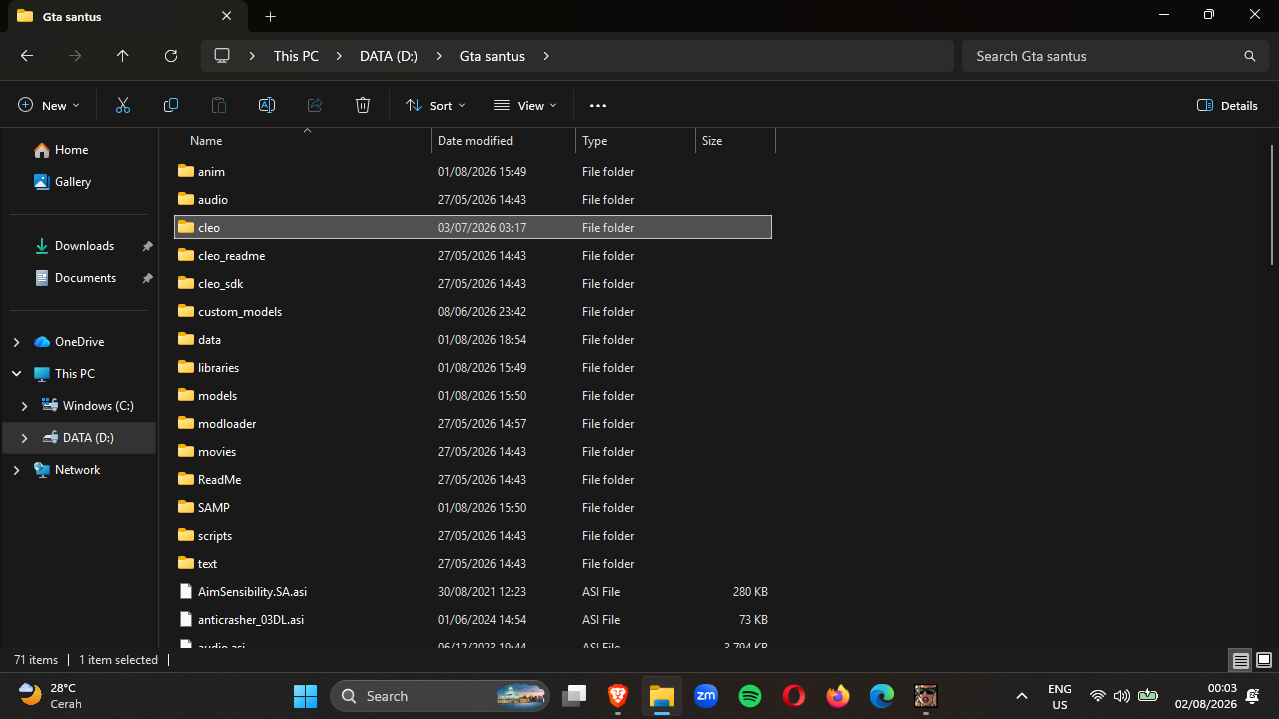Open the See more three-dots menu
The image size is (1279, 719).
pos(598,105)
